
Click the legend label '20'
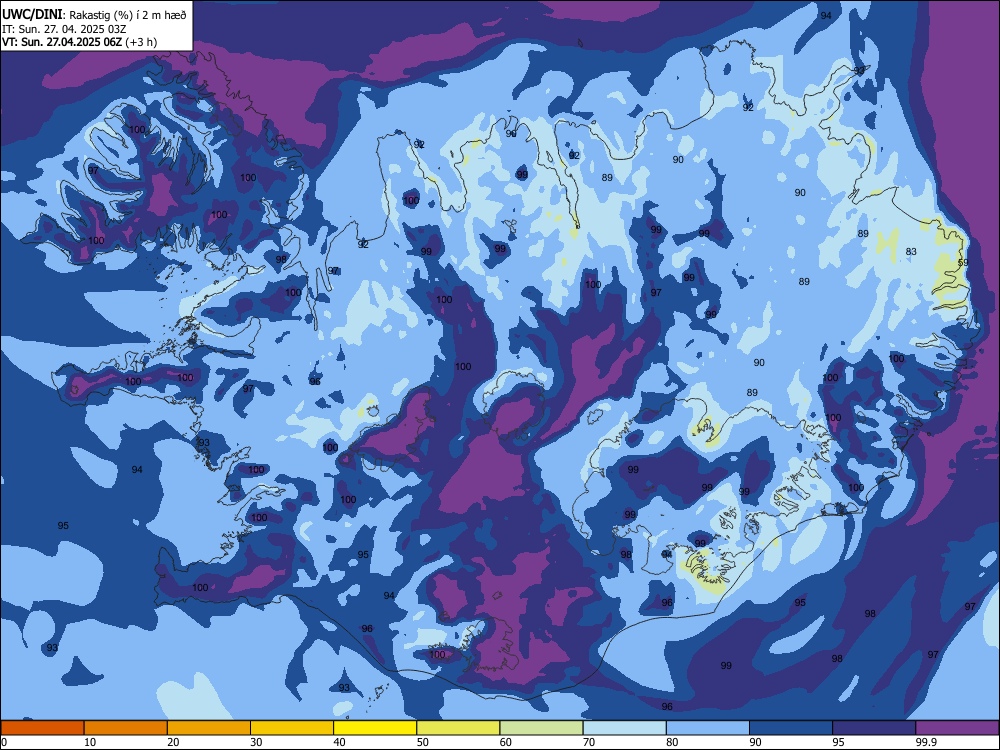pos(173,742)
